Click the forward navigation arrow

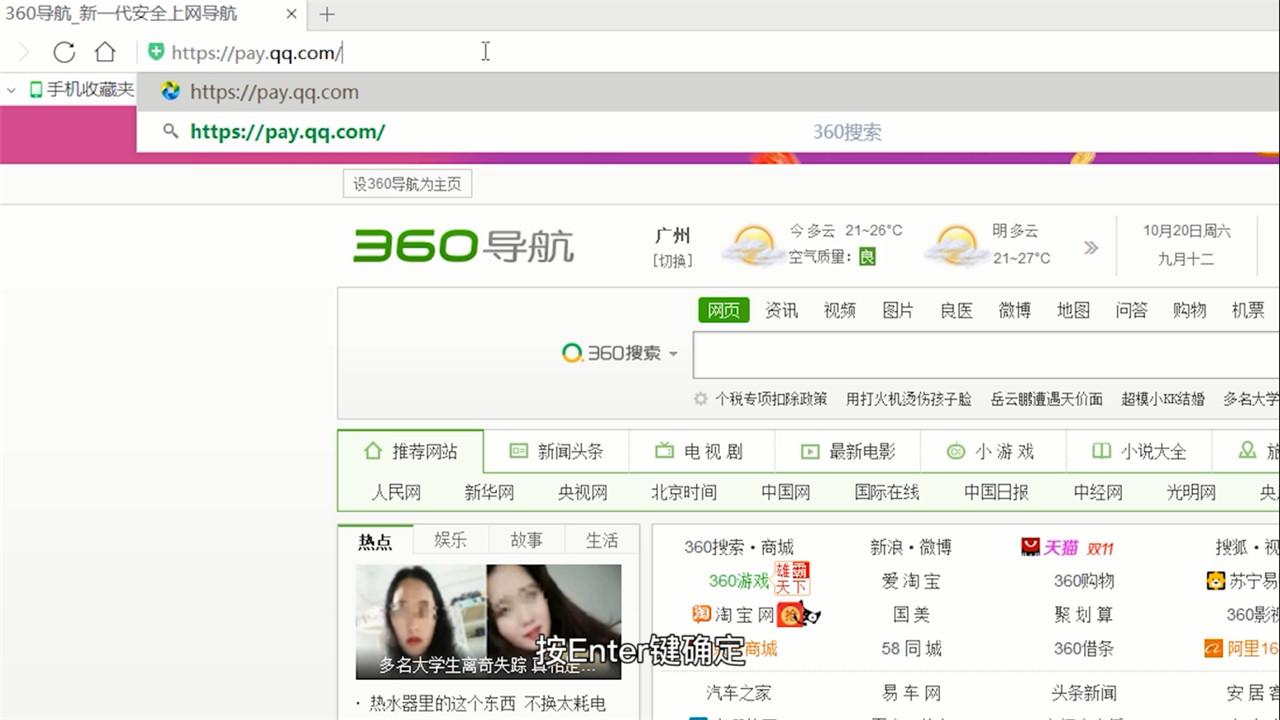point(24,52)
